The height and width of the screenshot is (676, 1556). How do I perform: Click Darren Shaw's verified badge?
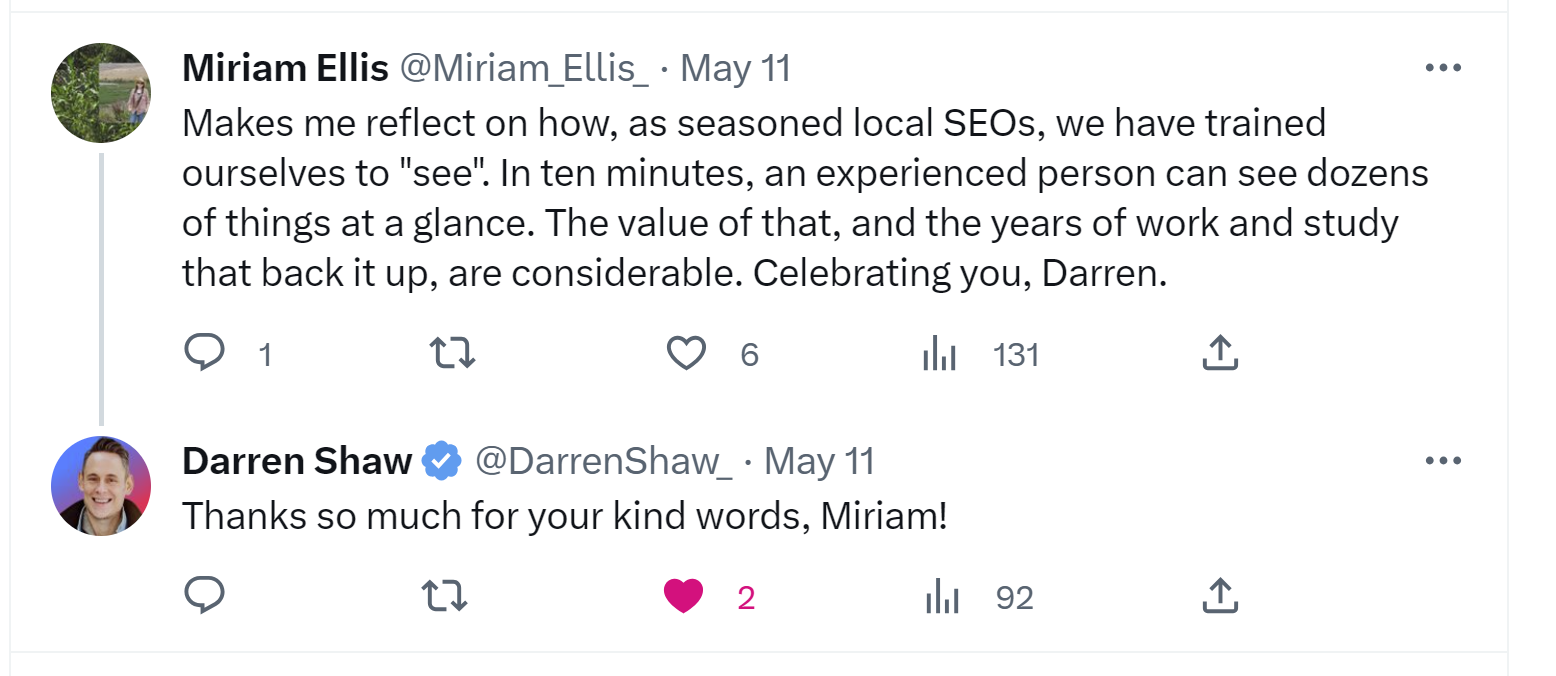[441, 461]
